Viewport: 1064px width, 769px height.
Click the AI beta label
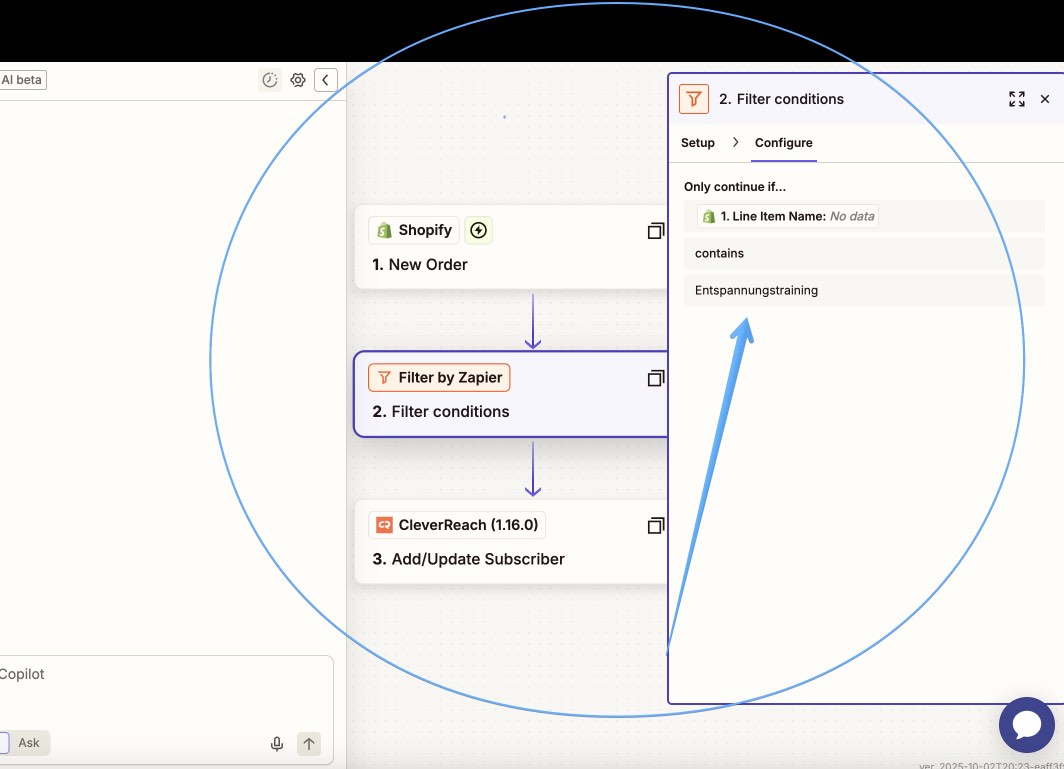click(x=22, y=80)
